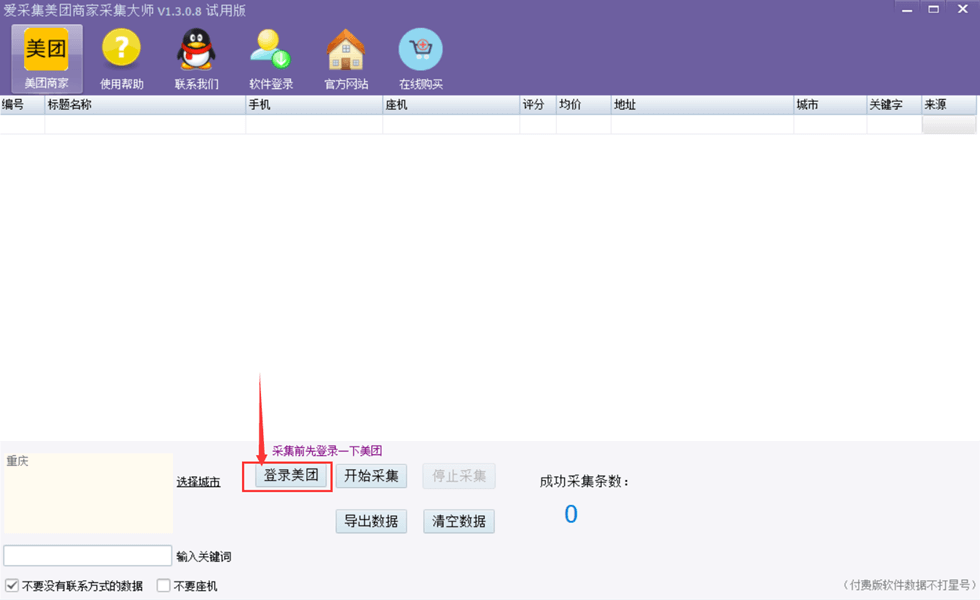
Task: Open the 在线购买 shopping cart icon
Action: coord(421,59)
